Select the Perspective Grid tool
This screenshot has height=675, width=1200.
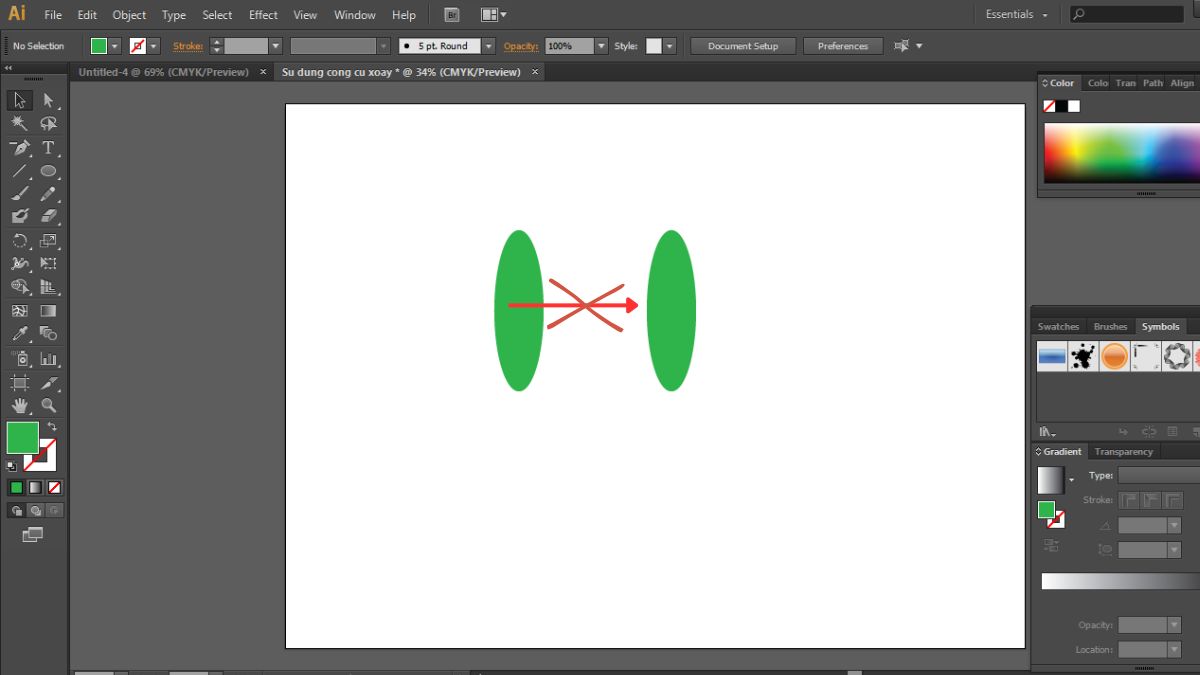(x=48, y=287)
